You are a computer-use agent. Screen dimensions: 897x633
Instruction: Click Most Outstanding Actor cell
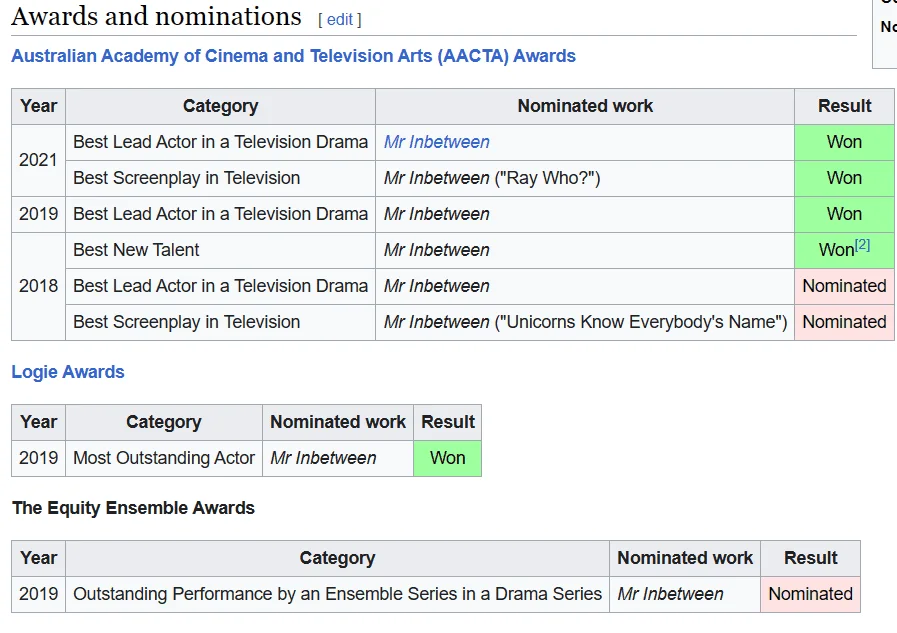[x=164, y=458]
